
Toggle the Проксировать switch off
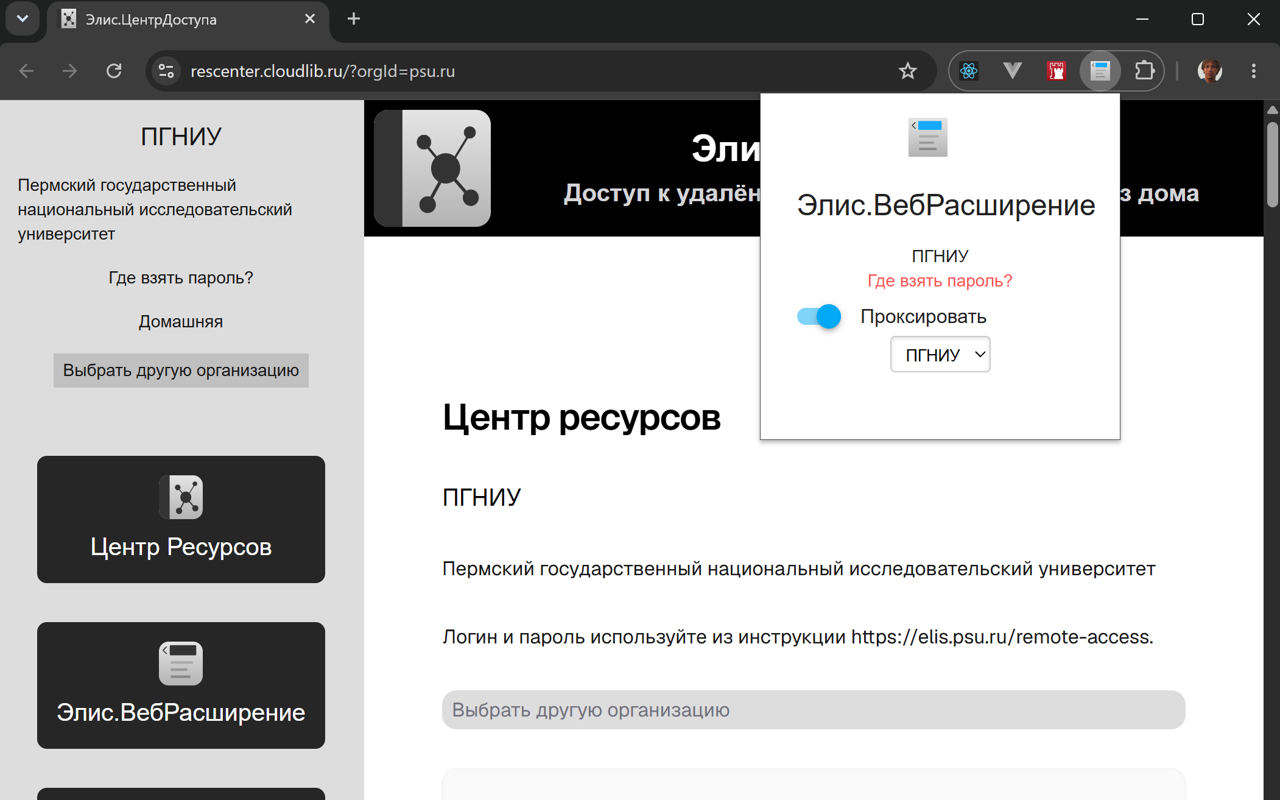pyautogui.click(x=819, y=316)
